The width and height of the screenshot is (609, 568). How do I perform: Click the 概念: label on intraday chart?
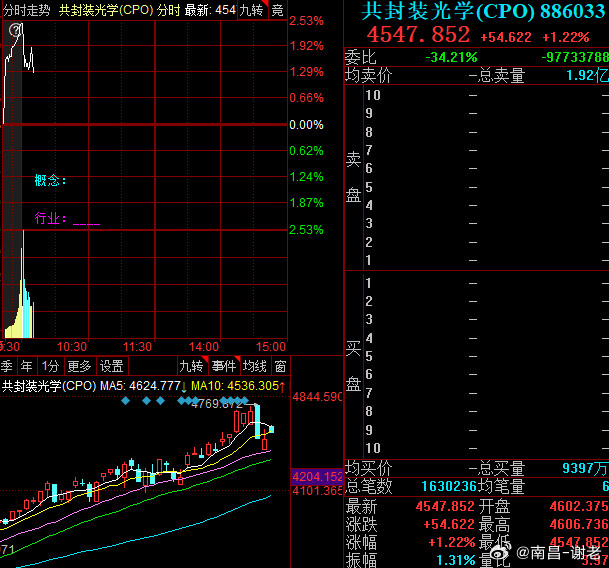(50, 180)
